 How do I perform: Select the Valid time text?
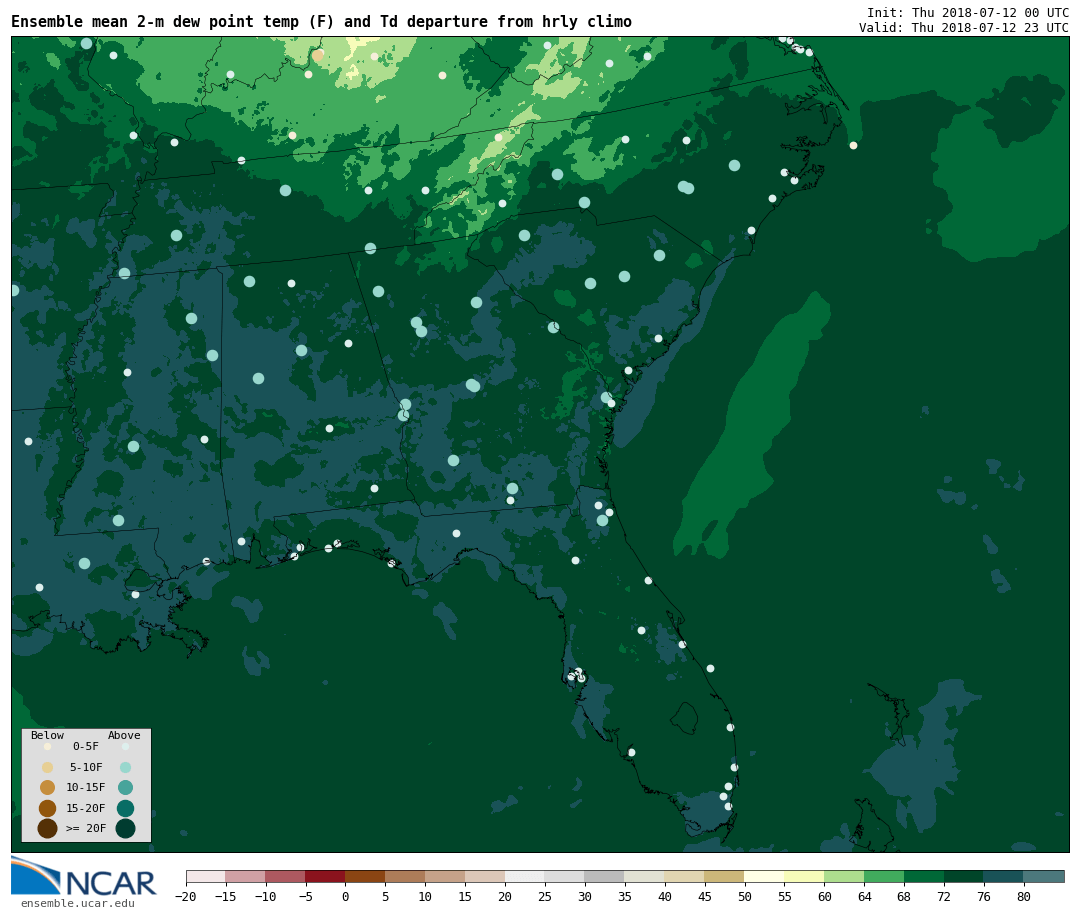click(x=964, y=28)
